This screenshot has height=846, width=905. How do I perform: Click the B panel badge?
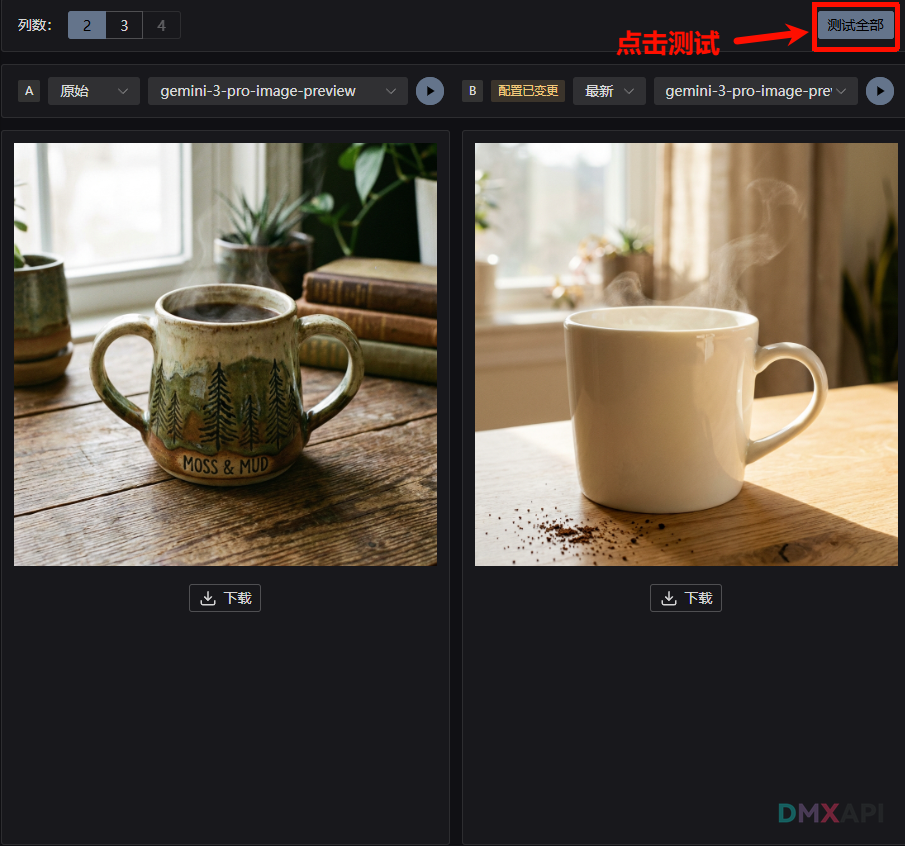pyautogui.click(x=473, y=91)
